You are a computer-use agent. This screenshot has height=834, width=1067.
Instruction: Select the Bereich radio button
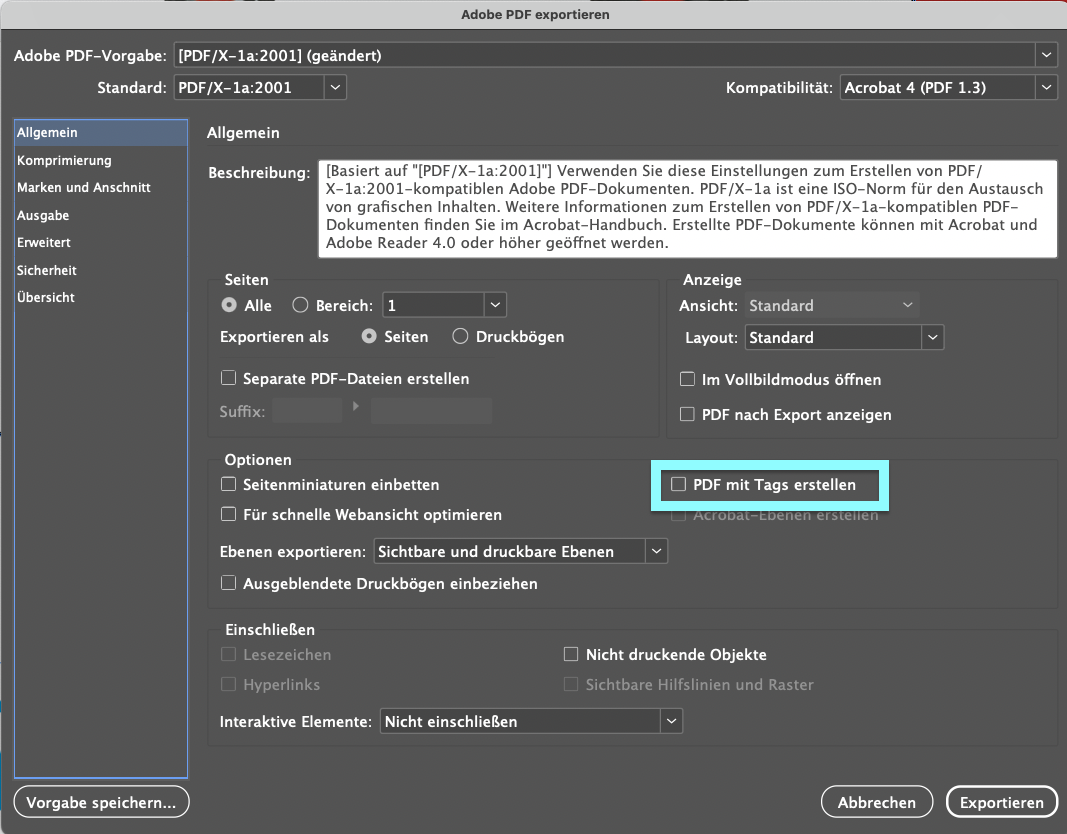pos(300,305)
